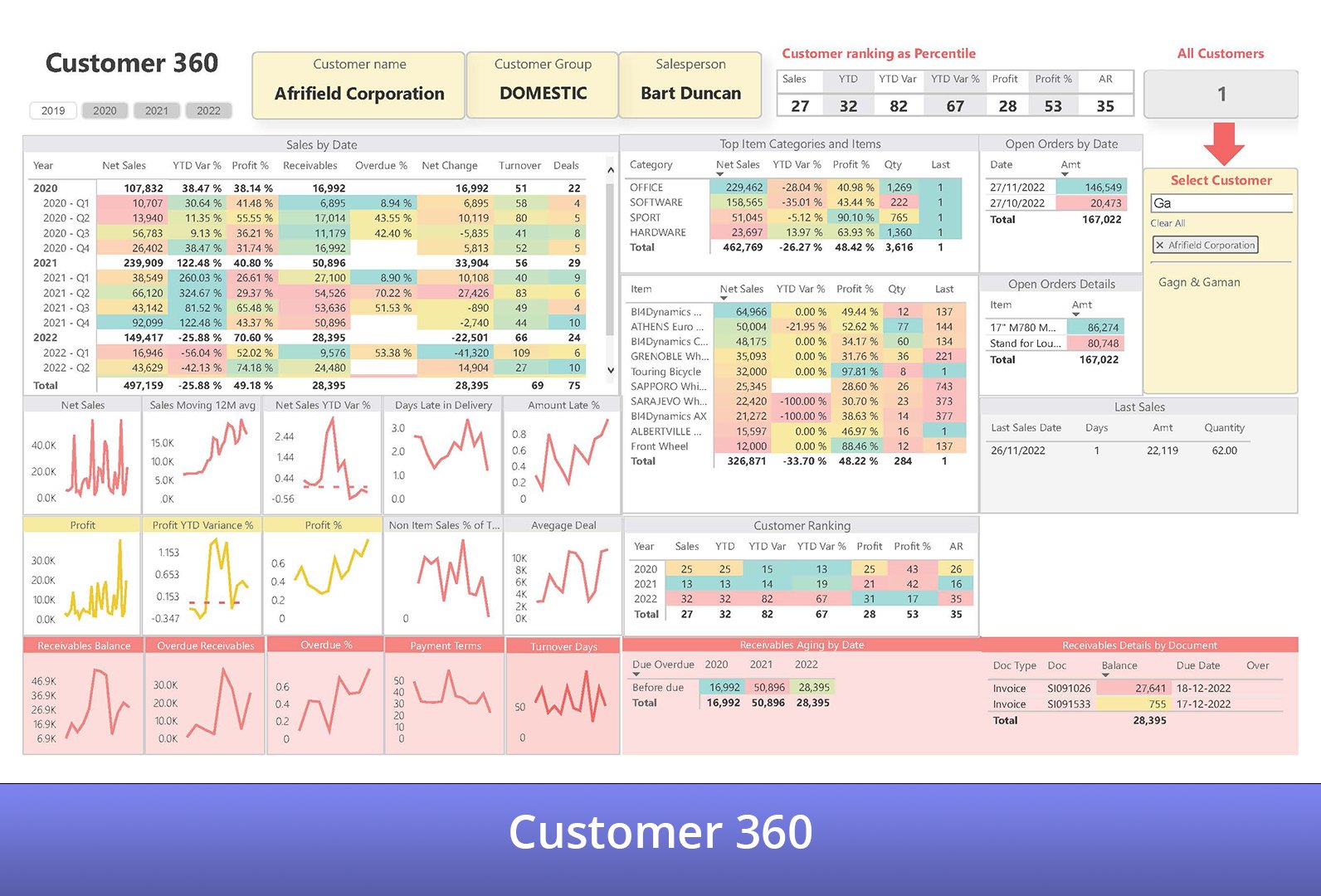This screenshot has width=1321, height=896.
Task: Click the Clear All link
Action: 1167,223
